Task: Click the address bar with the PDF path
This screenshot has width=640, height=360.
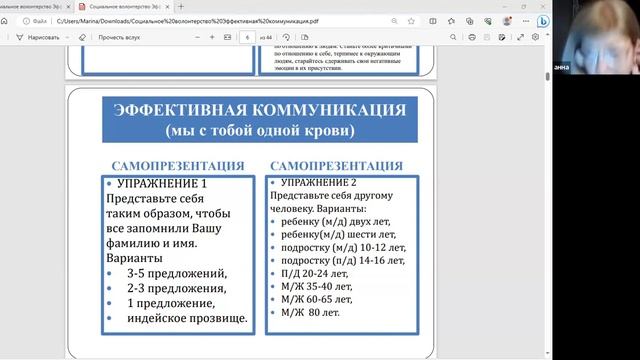Action: pos(187,21)
